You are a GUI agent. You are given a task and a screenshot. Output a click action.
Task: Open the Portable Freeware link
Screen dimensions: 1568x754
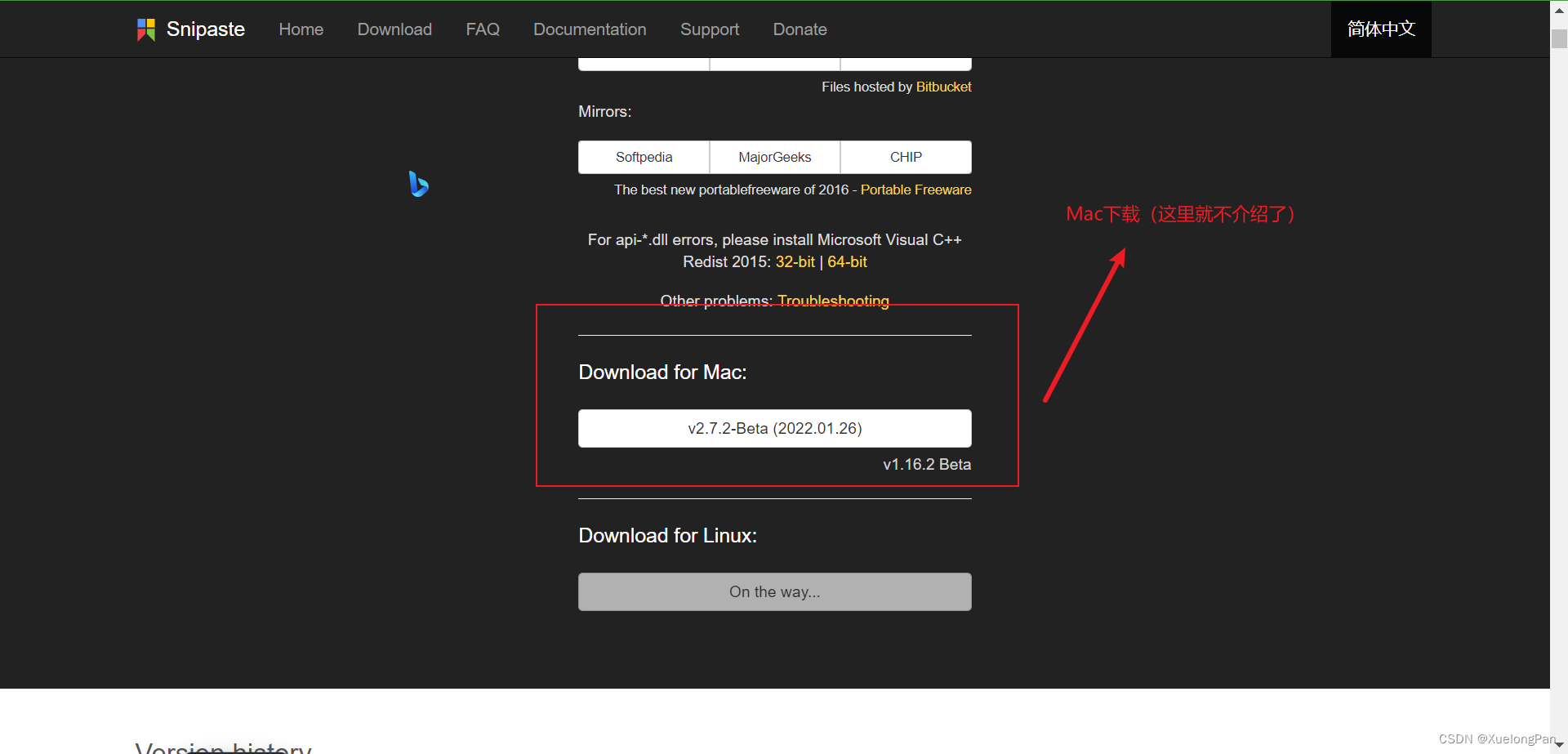click(x=915, y=190)
